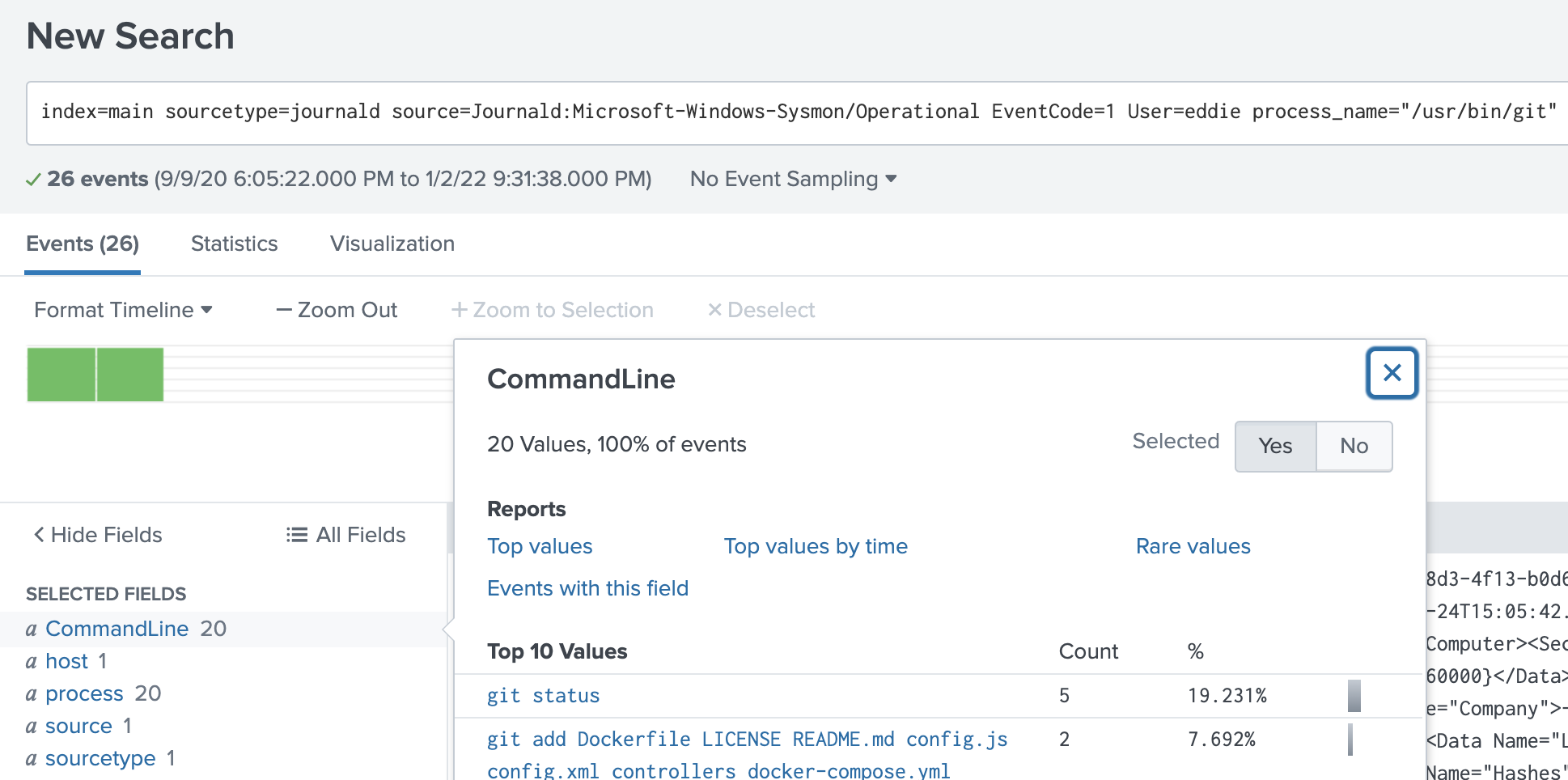Select the first green timeline bar

click(x=61, y=375)
